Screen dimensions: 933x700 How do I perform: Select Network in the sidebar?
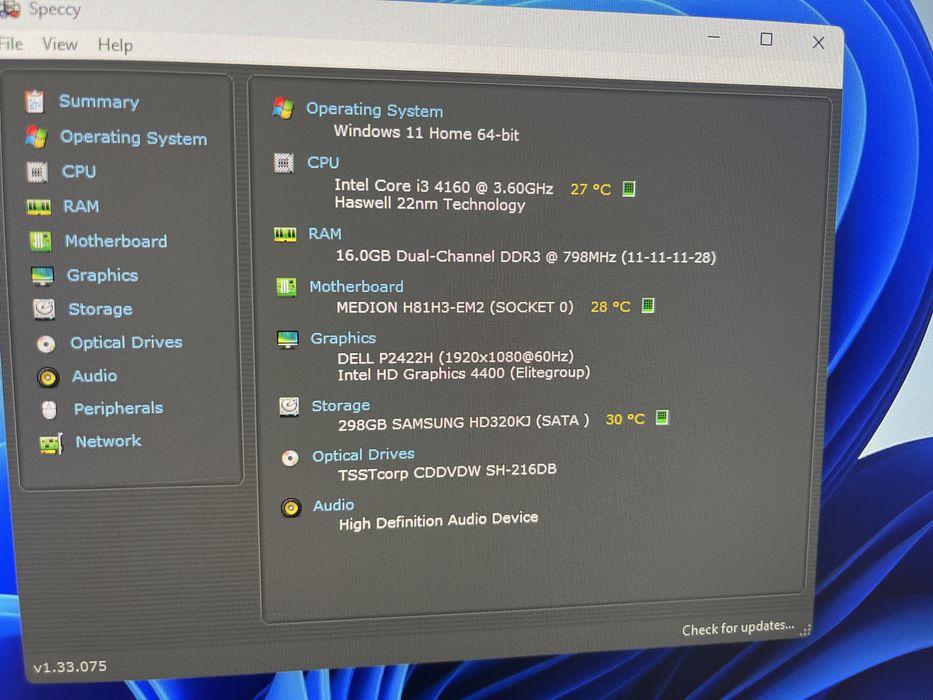[x=108, y=442]
